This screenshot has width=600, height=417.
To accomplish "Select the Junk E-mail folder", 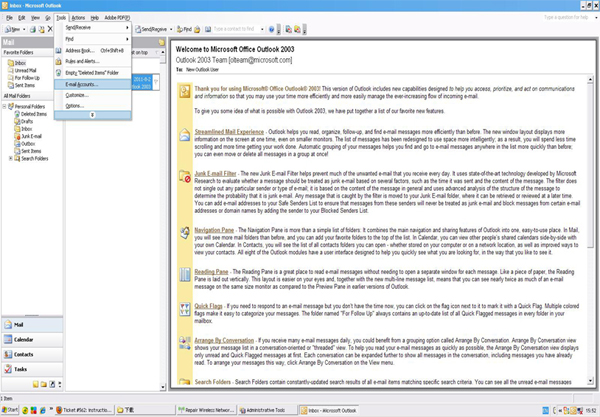I will coord(28,136).
